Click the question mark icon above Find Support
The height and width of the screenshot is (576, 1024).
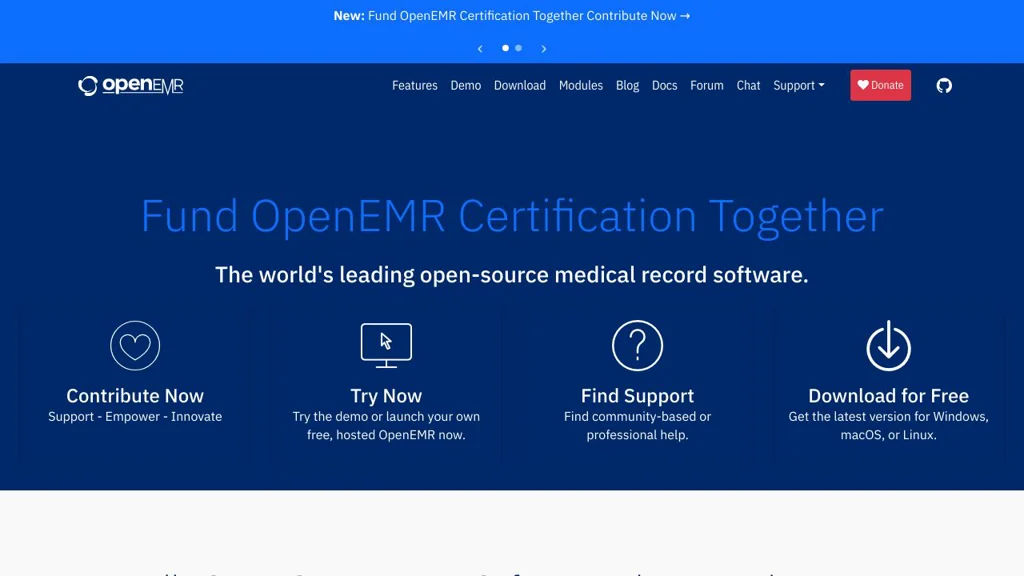click(637, 345)
